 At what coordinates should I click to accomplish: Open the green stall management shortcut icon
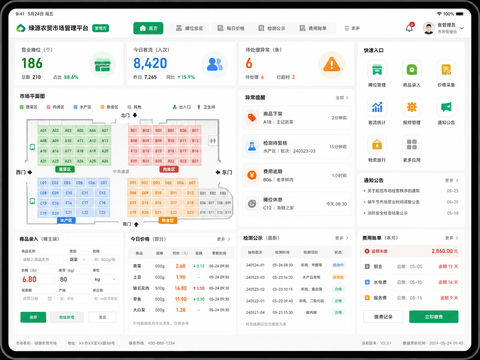(377, 70)
